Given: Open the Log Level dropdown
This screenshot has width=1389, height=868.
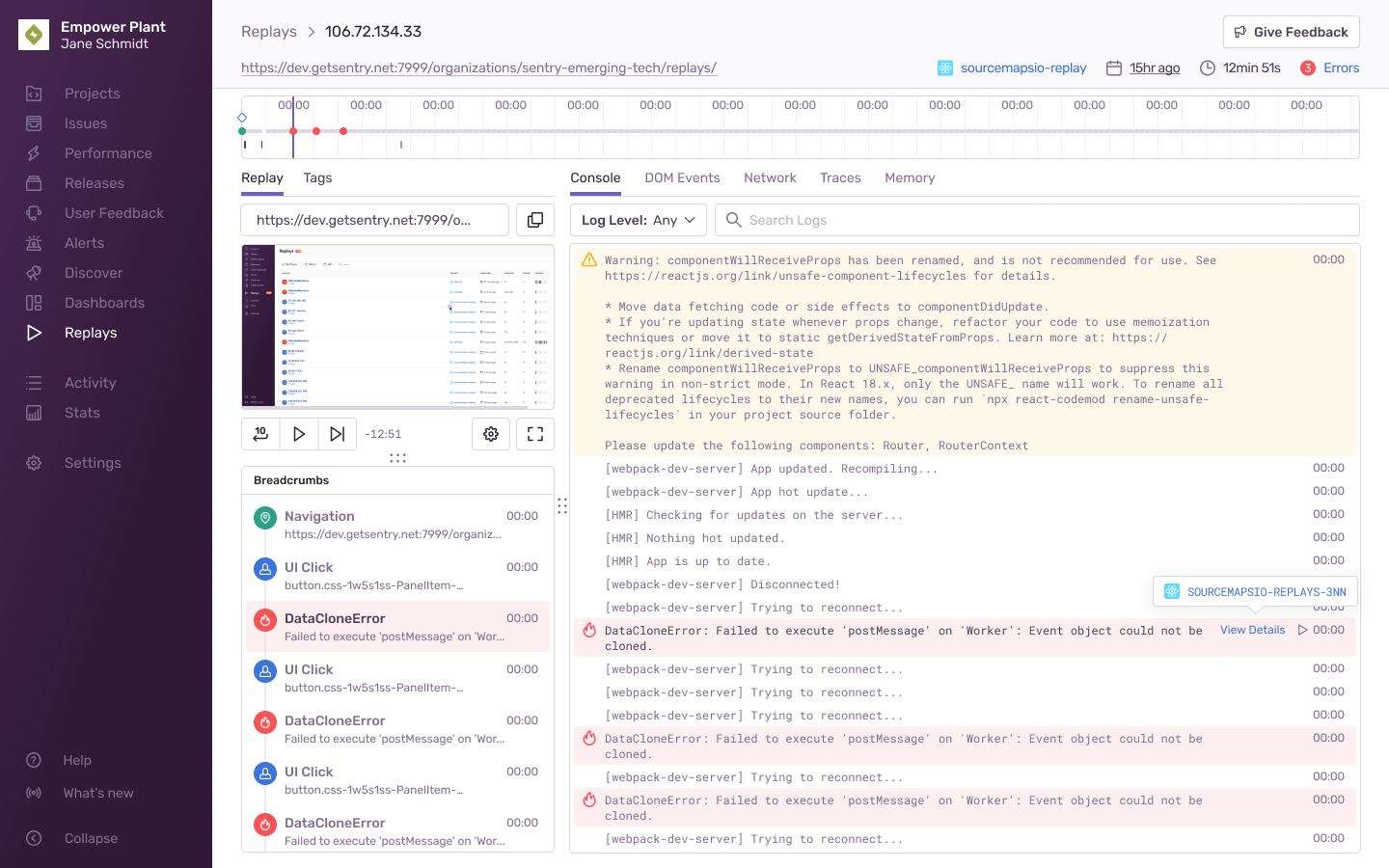Looking at the screenshot, I should [639, 220].
